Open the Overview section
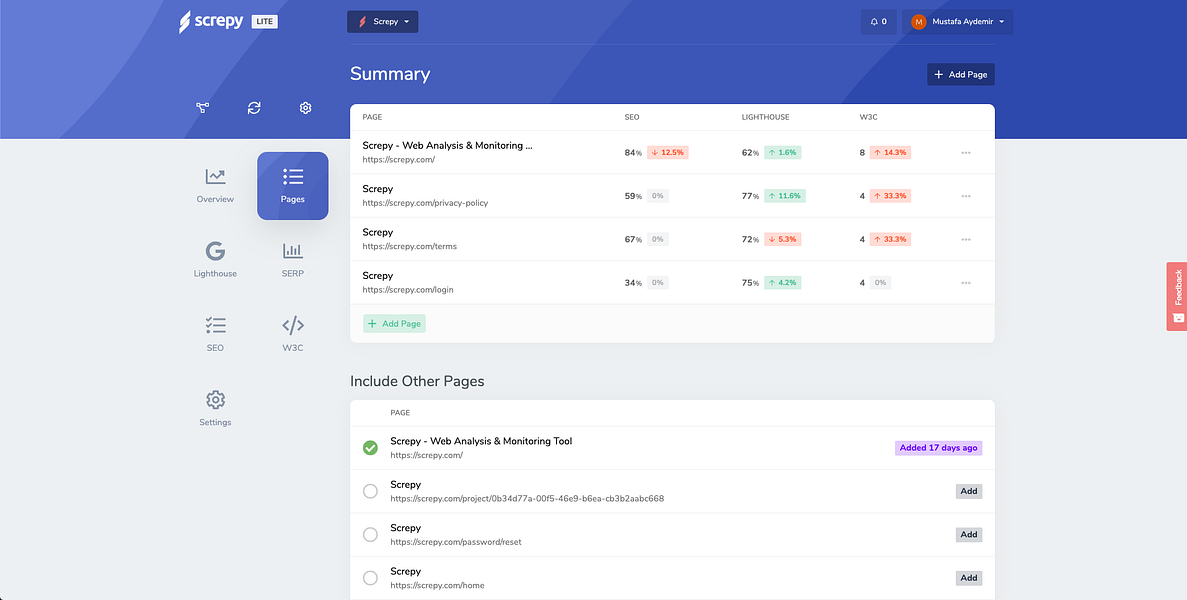This screenshot has height=600, width=1187. (x=215, y=186)
